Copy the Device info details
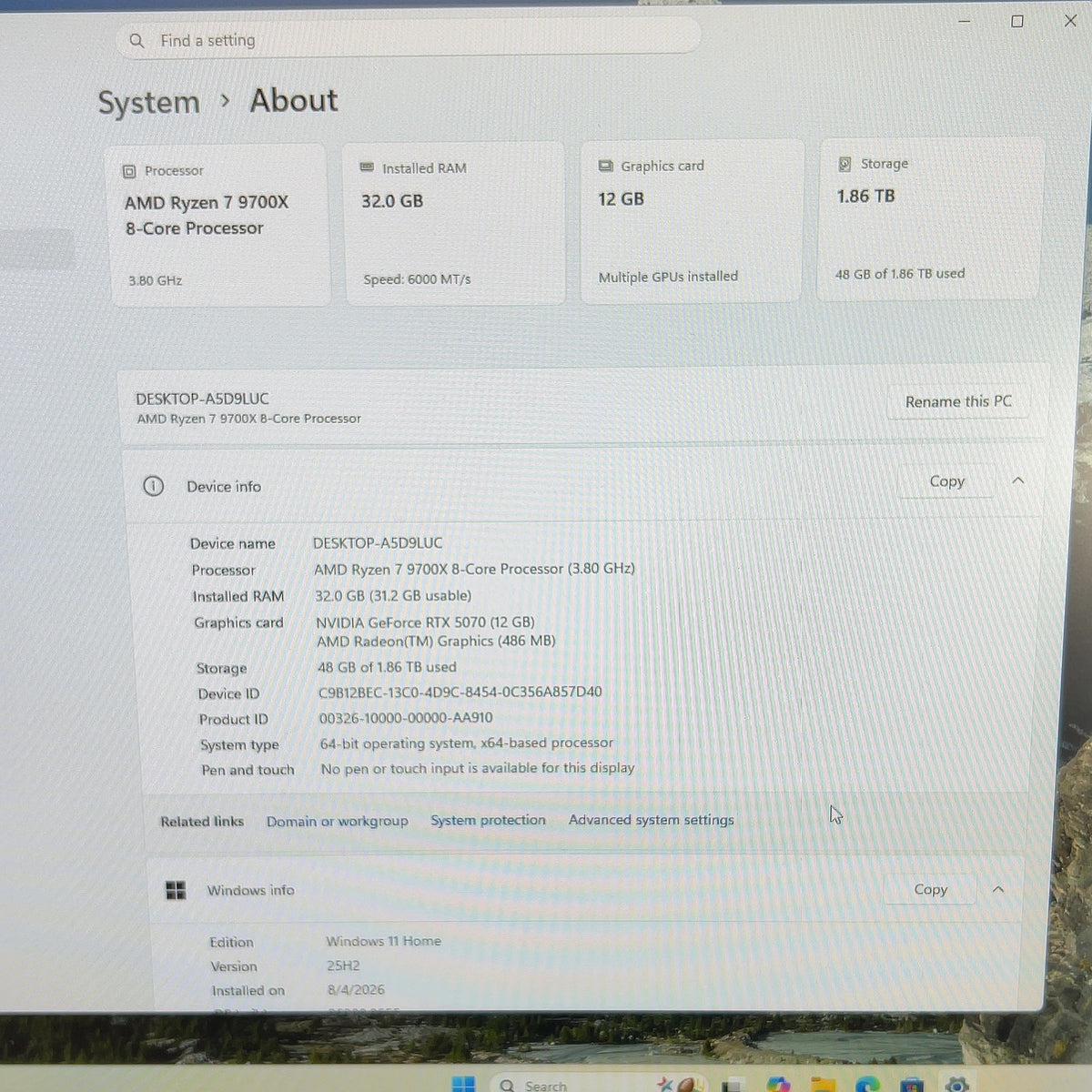This screenshot has width=1092, height=1092. tap(946, 481)
